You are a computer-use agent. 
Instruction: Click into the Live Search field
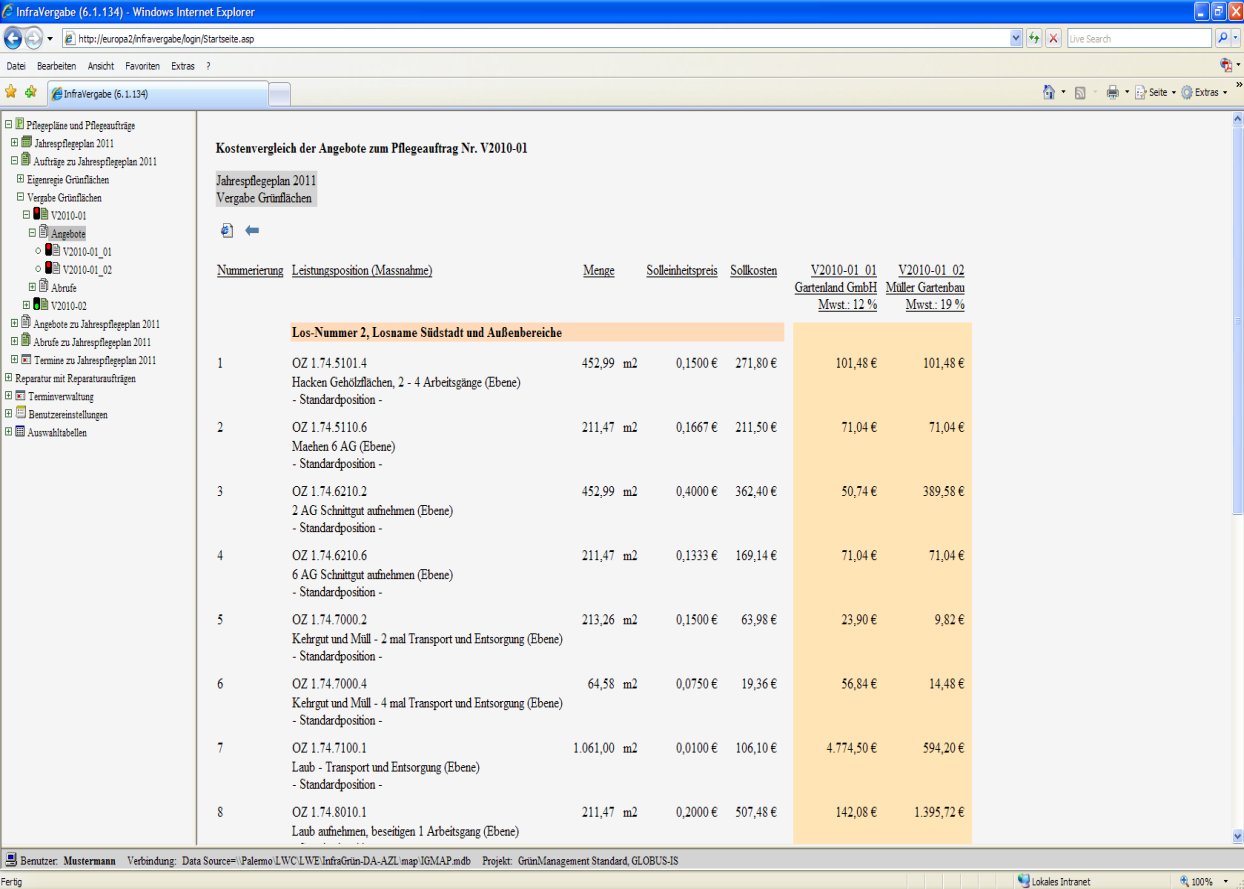(1137, 38)
